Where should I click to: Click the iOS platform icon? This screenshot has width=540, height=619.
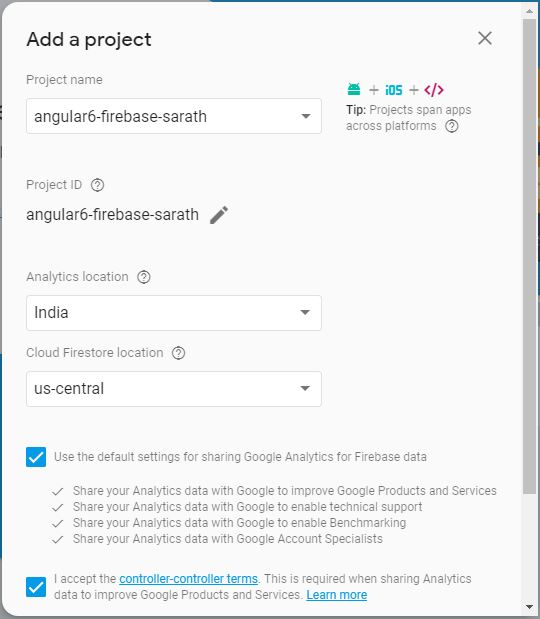[394, 90]
